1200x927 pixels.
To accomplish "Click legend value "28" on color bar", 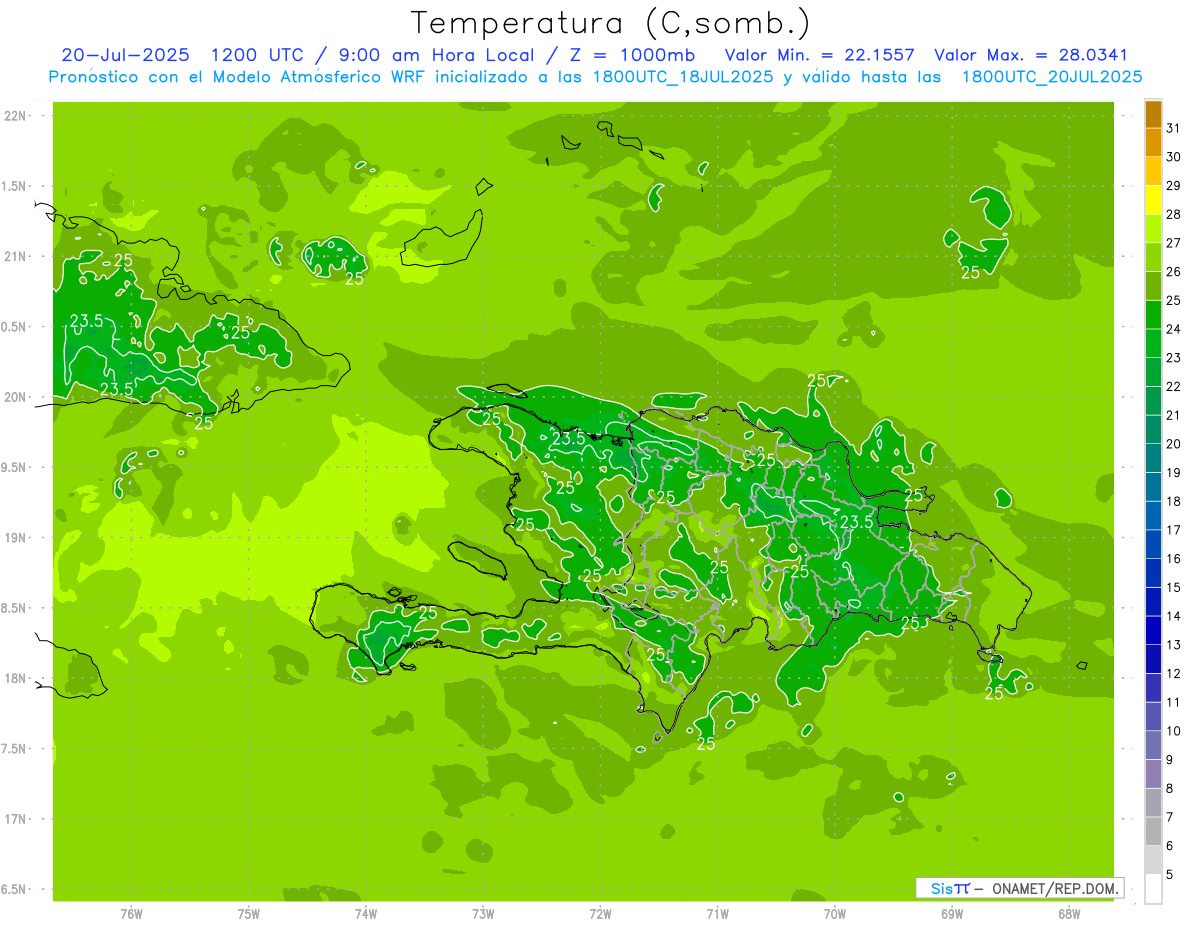I will [x=1173, y=214].
